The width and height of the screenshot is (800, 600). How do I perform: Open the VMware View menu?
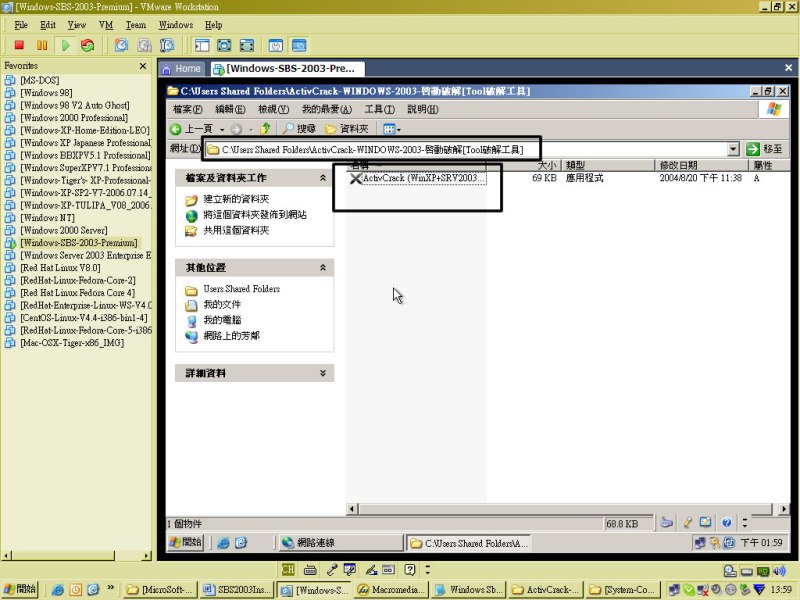click(77, 25)
